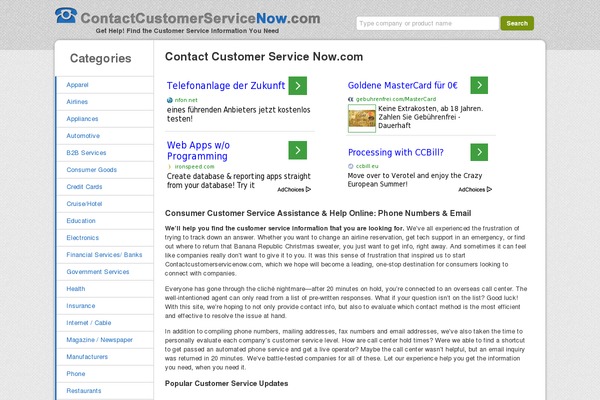The height and width of the screenshot is (400, 600).
Task: Click green arrow beside Telefonanlage der Zukunft
Action: 298,86
